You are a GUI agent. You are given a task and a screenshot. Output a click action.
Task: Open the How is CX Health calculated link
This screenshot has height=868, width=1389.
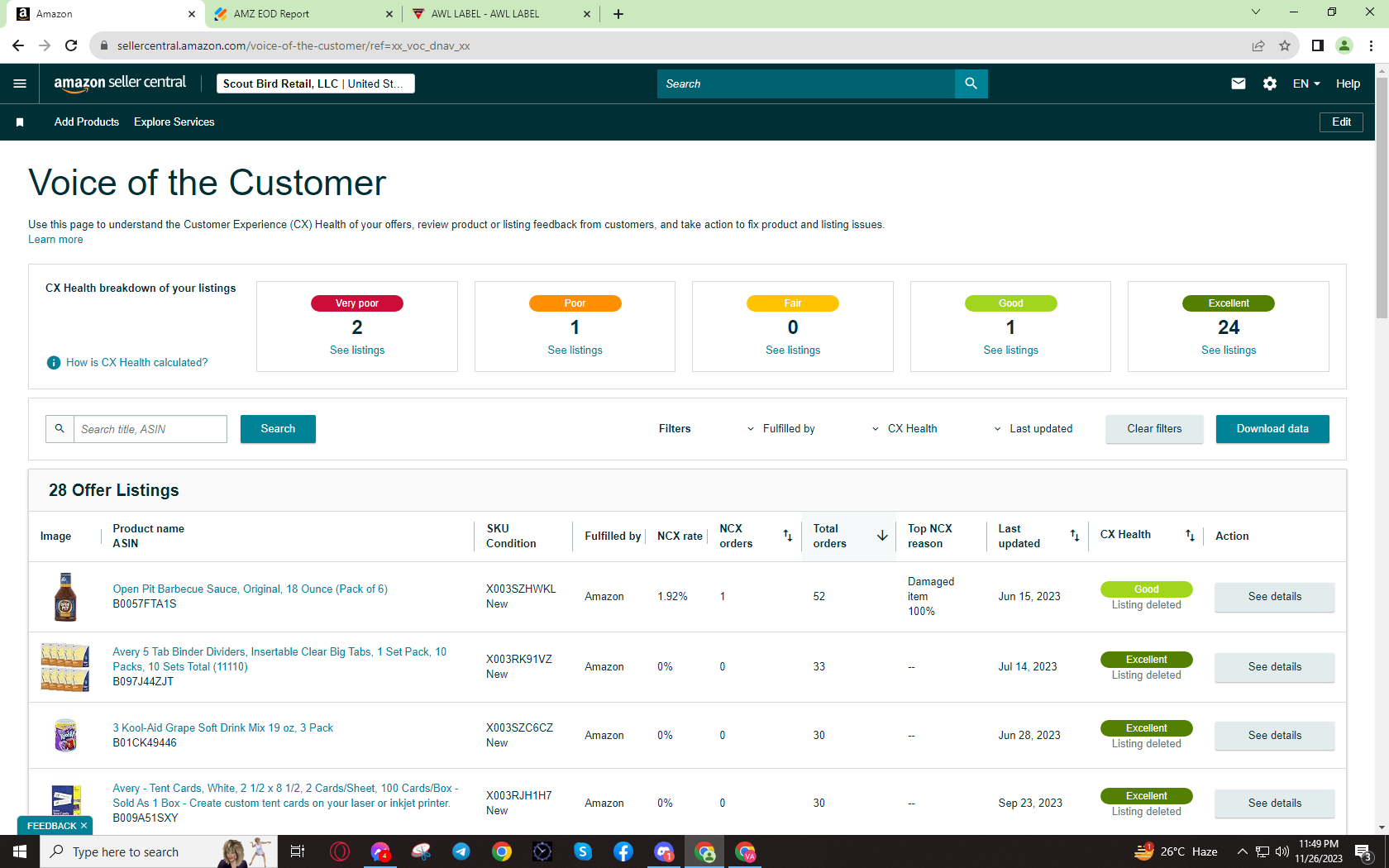tap(137, 363)
